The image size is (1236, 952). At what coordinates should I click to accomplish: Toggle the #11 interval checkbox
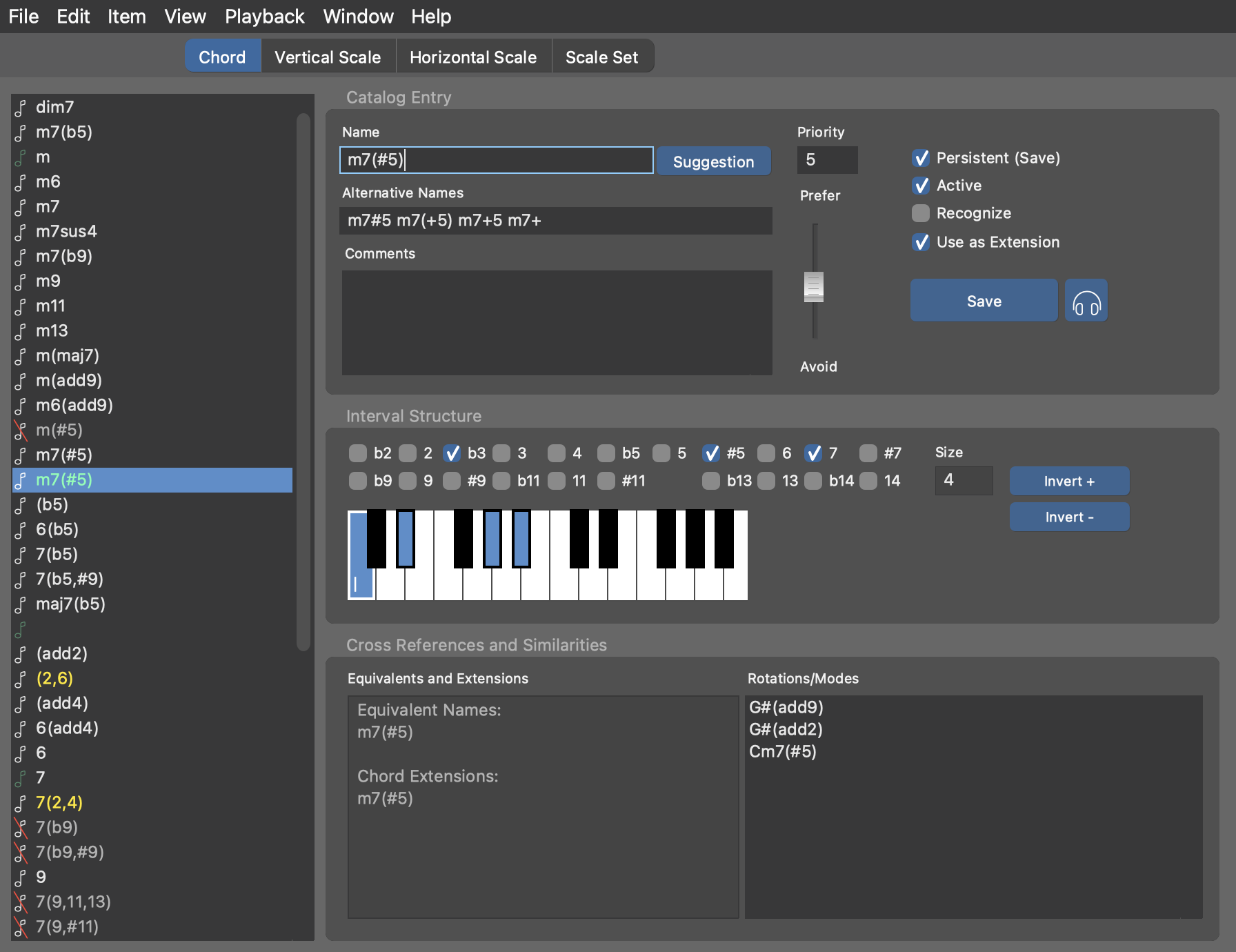(606, 481)
